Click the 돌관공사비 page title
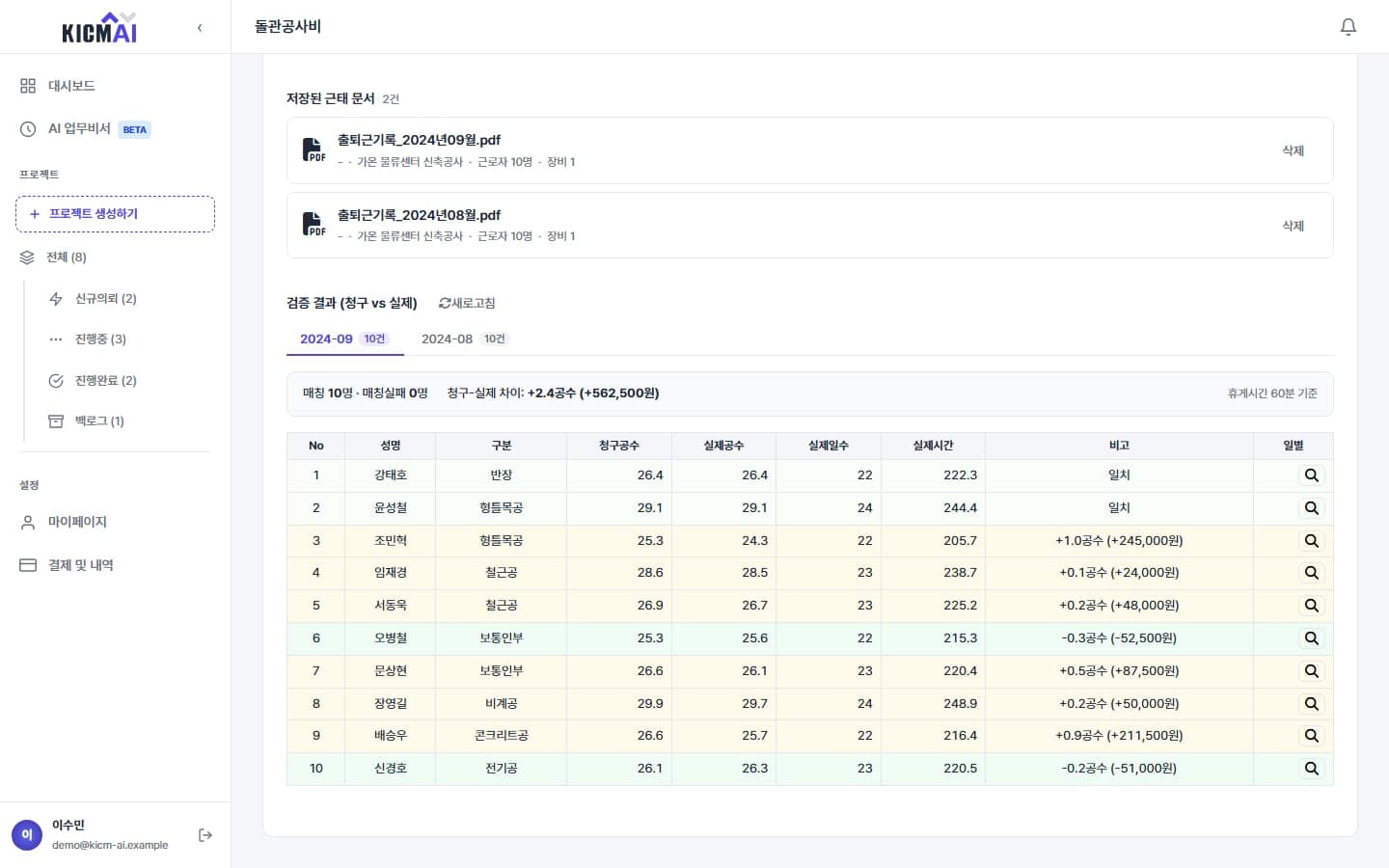The height and width of the screenshot is (868, 1389). coord(287,27)
